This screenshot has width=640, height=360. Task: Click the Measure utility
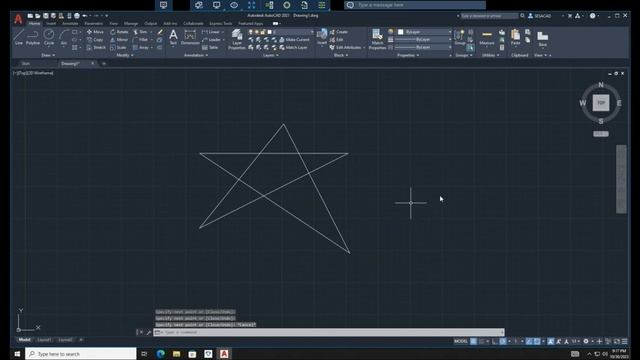click(487, 38)
